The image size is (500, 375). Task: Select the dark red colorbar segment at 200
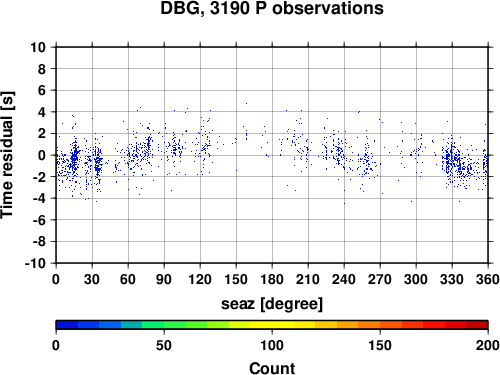coord(477,325)
